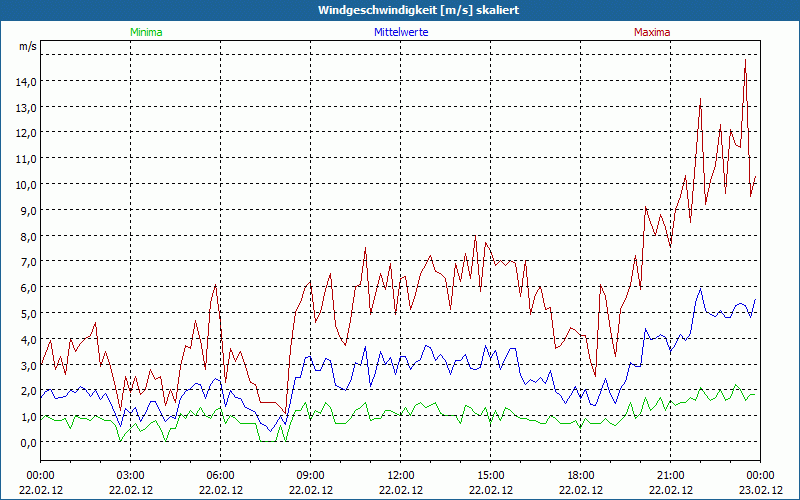800x500 pixels.
Task: Click the 3,0 y-axis value
Action: tap(29, 365)
